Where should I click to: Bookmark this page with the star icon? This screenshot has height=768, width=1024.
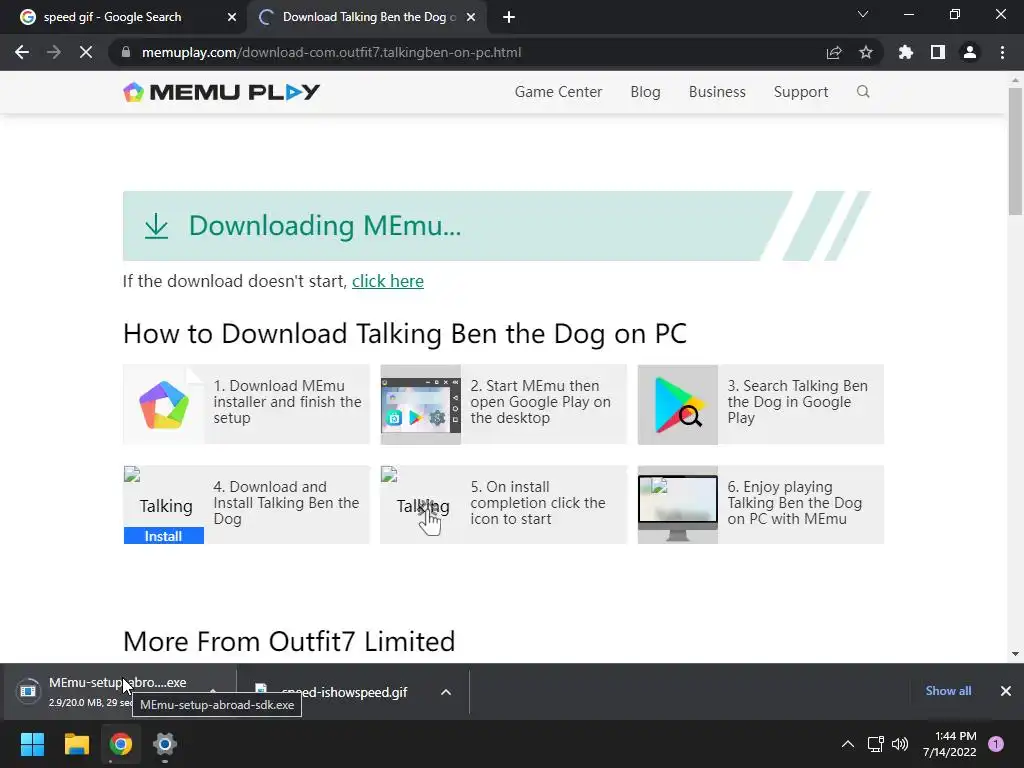point(866,52)
